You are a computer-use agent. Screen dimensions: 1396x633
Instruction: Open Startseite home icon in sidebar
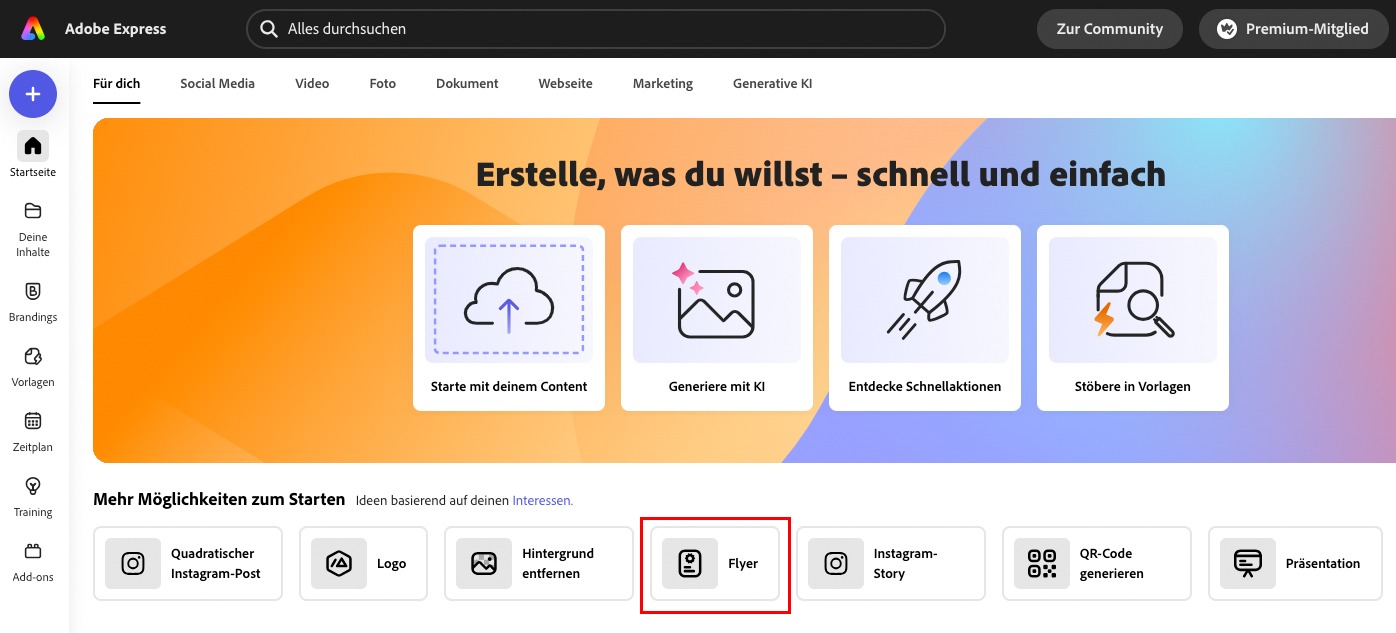point(33,147)
